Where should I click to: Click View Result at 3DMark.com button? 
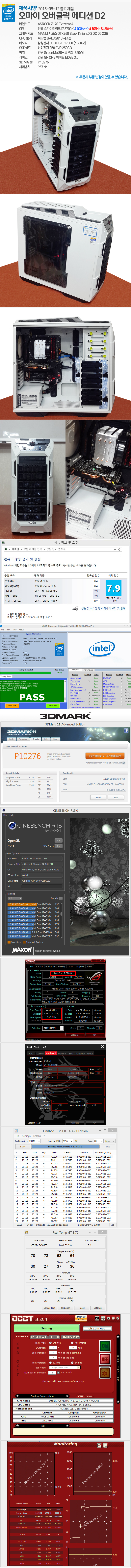point(105,756)
